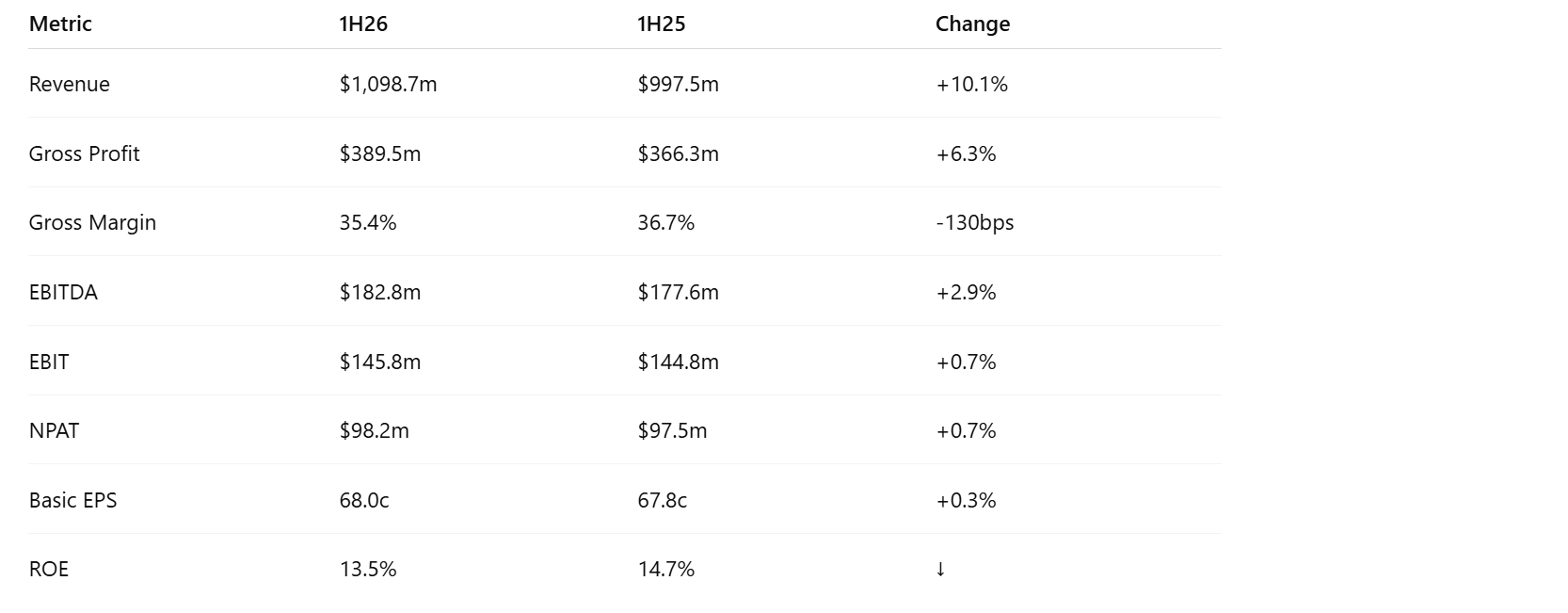The image size is (1568, 613).
Task: Select the $182.8m EBITDA value
Action: point(379,293)
